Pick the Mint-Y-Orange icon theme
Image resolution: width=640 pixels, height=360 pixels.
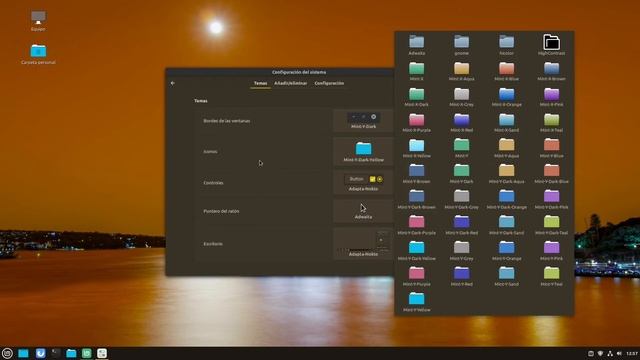(507, 251)
